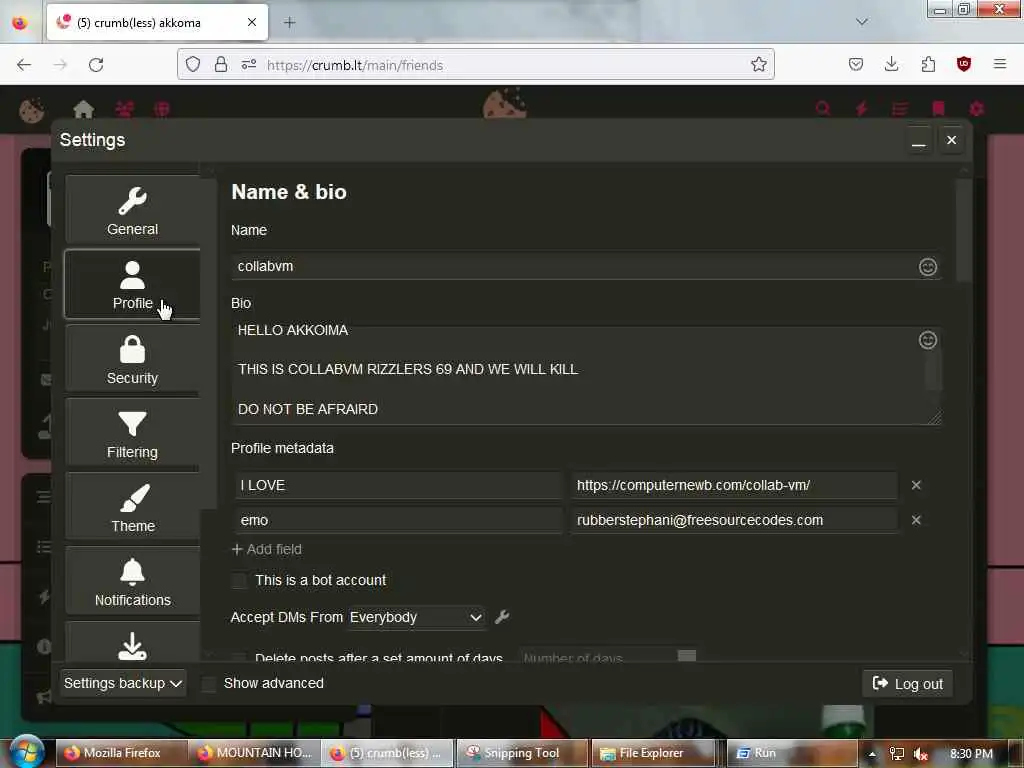Open the Firefox application menu

[x=1000, y=64]
